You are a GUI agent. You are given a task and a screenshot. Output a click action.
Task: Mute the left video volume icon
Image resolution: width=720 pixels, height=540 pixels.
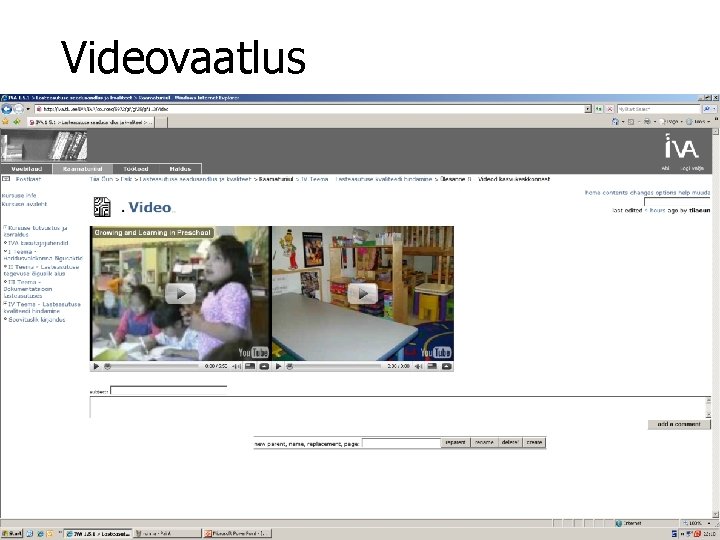237,366
